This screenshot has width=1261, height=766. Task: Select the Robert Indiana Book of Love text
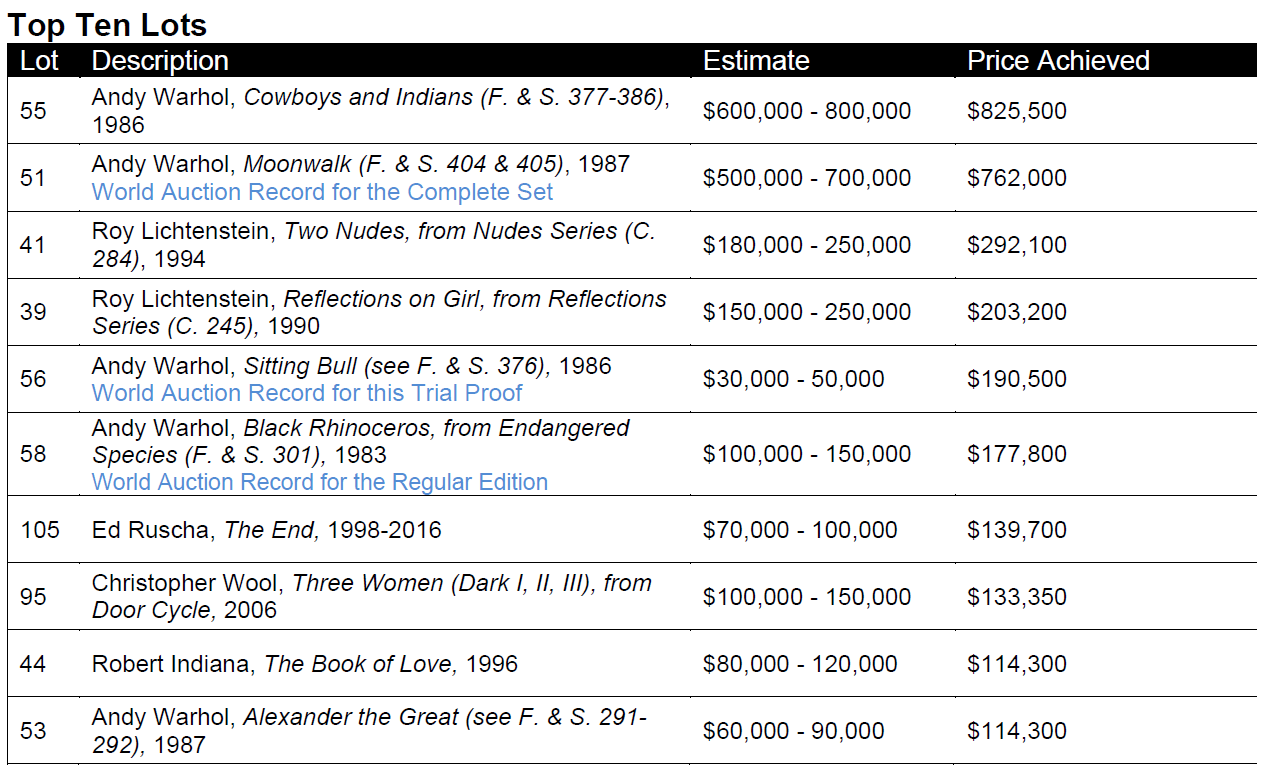click(x=304, y=664)
